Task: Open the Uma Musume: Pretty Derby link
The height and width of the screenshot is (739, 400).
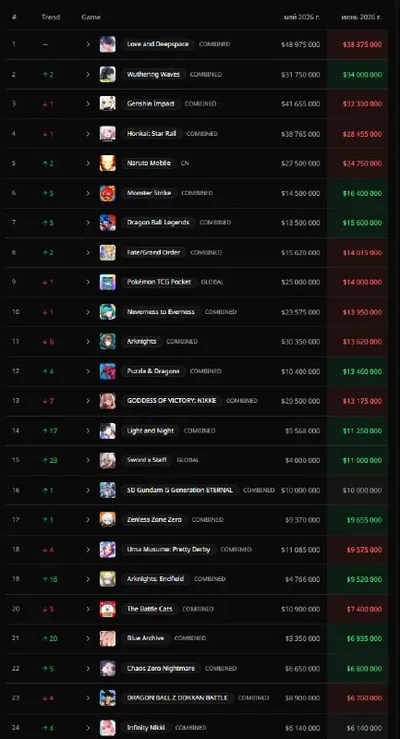Action: tap(168, 550)
